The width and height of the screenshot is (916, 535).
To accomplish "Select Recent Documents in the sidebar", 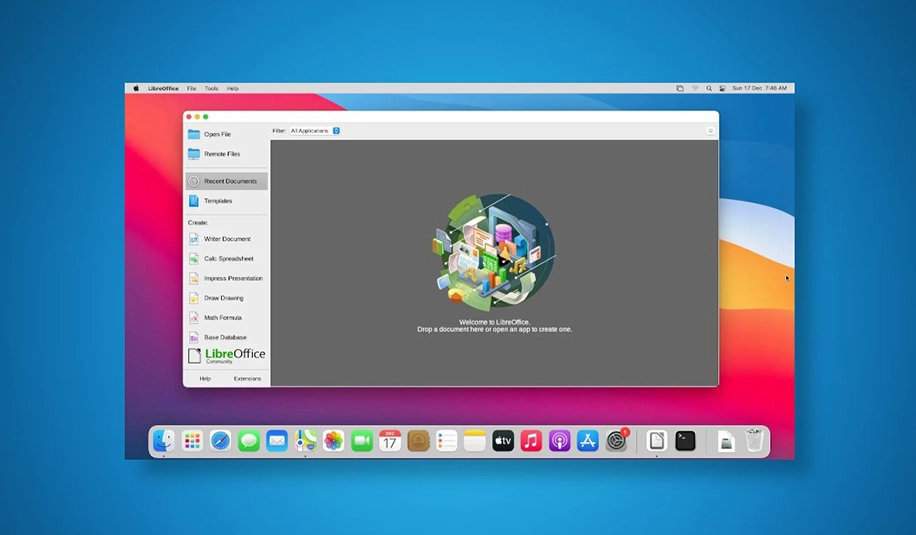I will point(226,181).
